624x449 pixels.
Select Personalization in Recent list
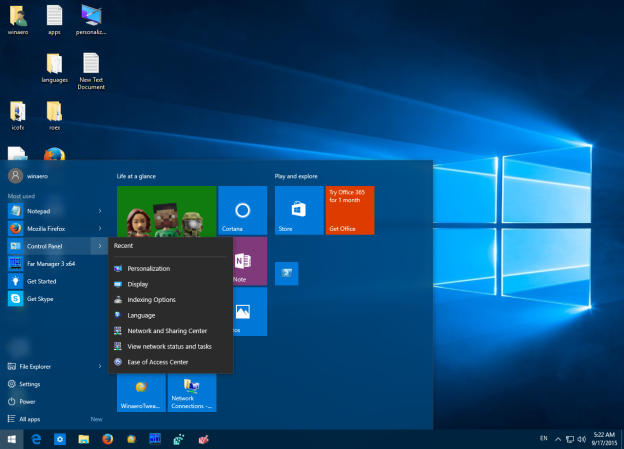pyautogui.click(x=170, y=269)
